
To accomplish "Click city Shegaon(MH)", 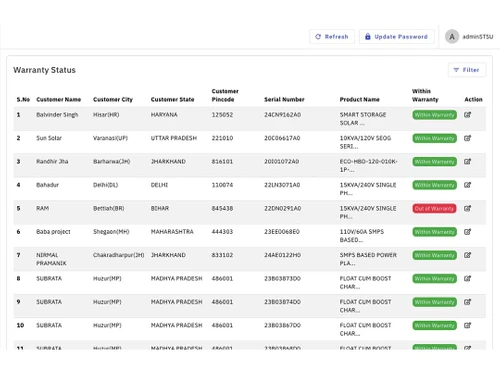I will click(111, 232).
